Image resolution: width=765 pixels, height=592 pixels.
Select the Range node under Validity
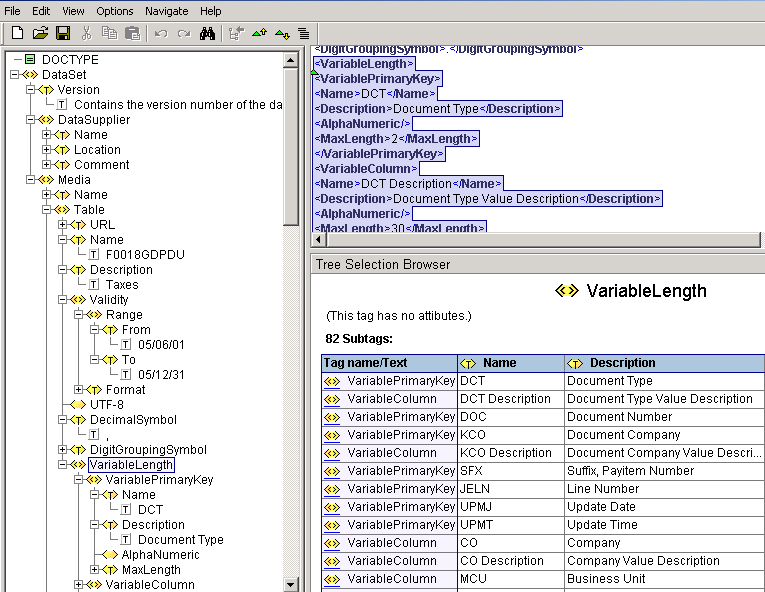pos(124,315)
